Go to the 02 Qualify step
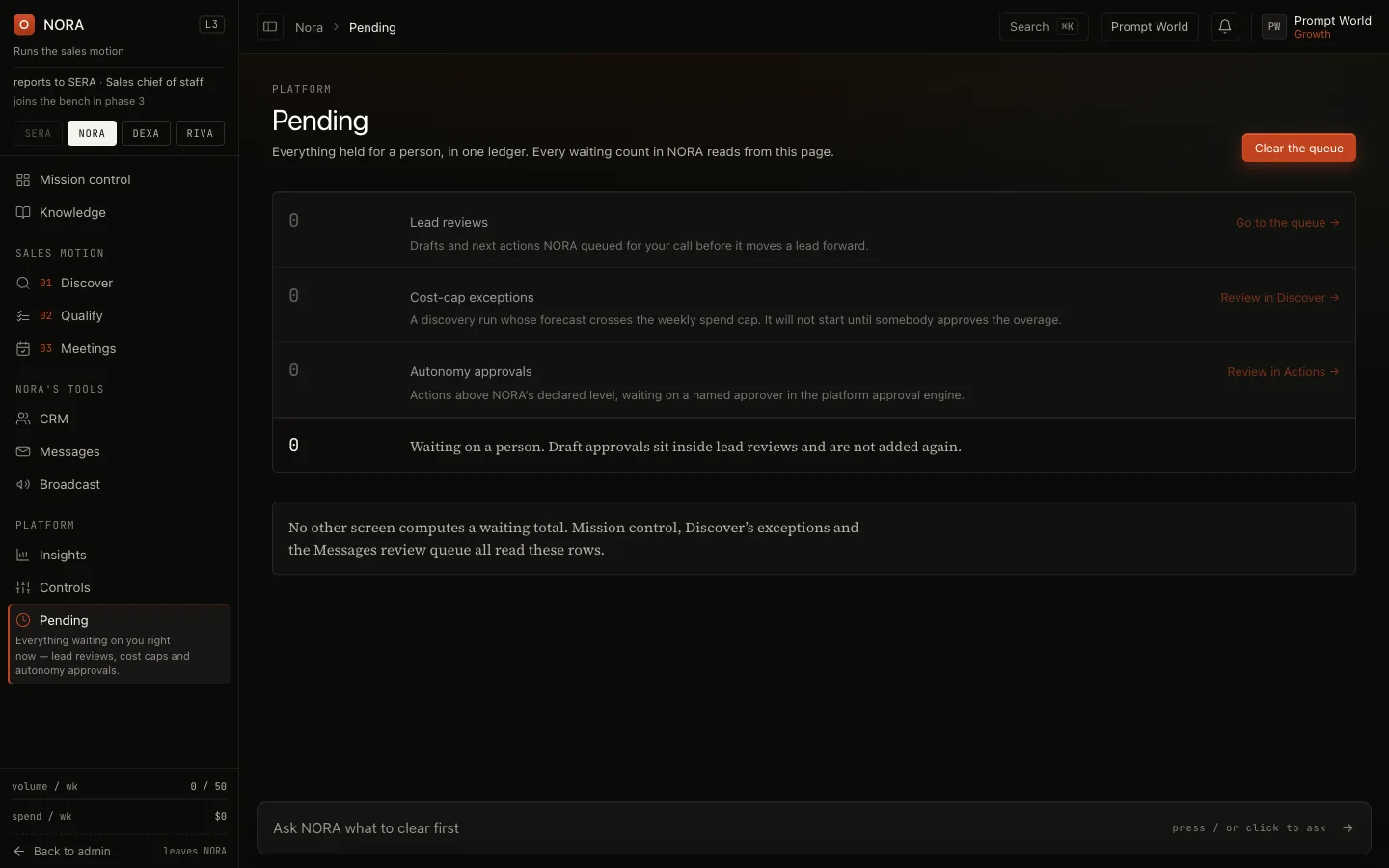Screen dimensions: 1389x868 (x=119, y=316)
